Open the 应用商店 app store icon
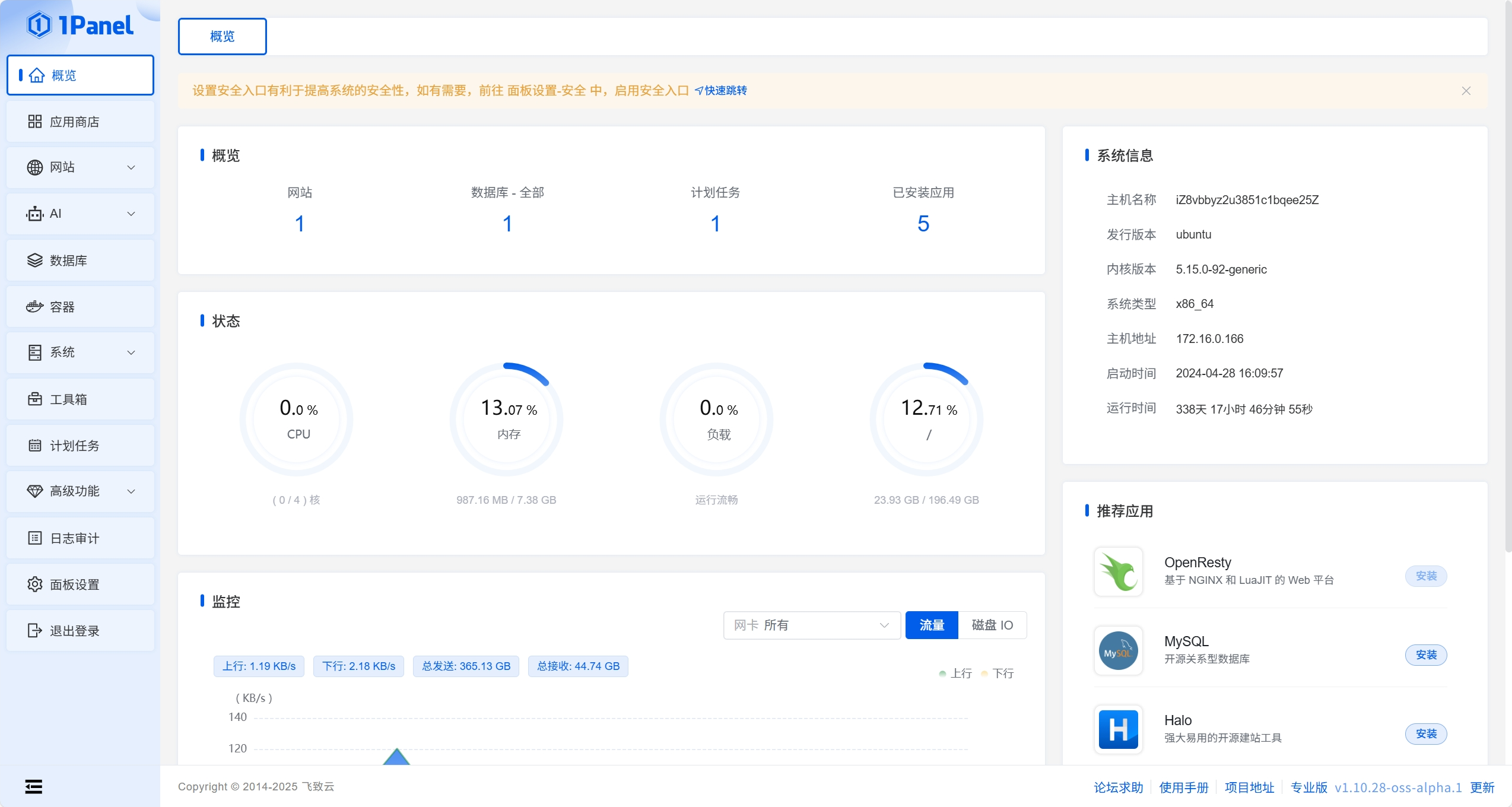Screen dimensions: 1512x807 click(35, 122)
